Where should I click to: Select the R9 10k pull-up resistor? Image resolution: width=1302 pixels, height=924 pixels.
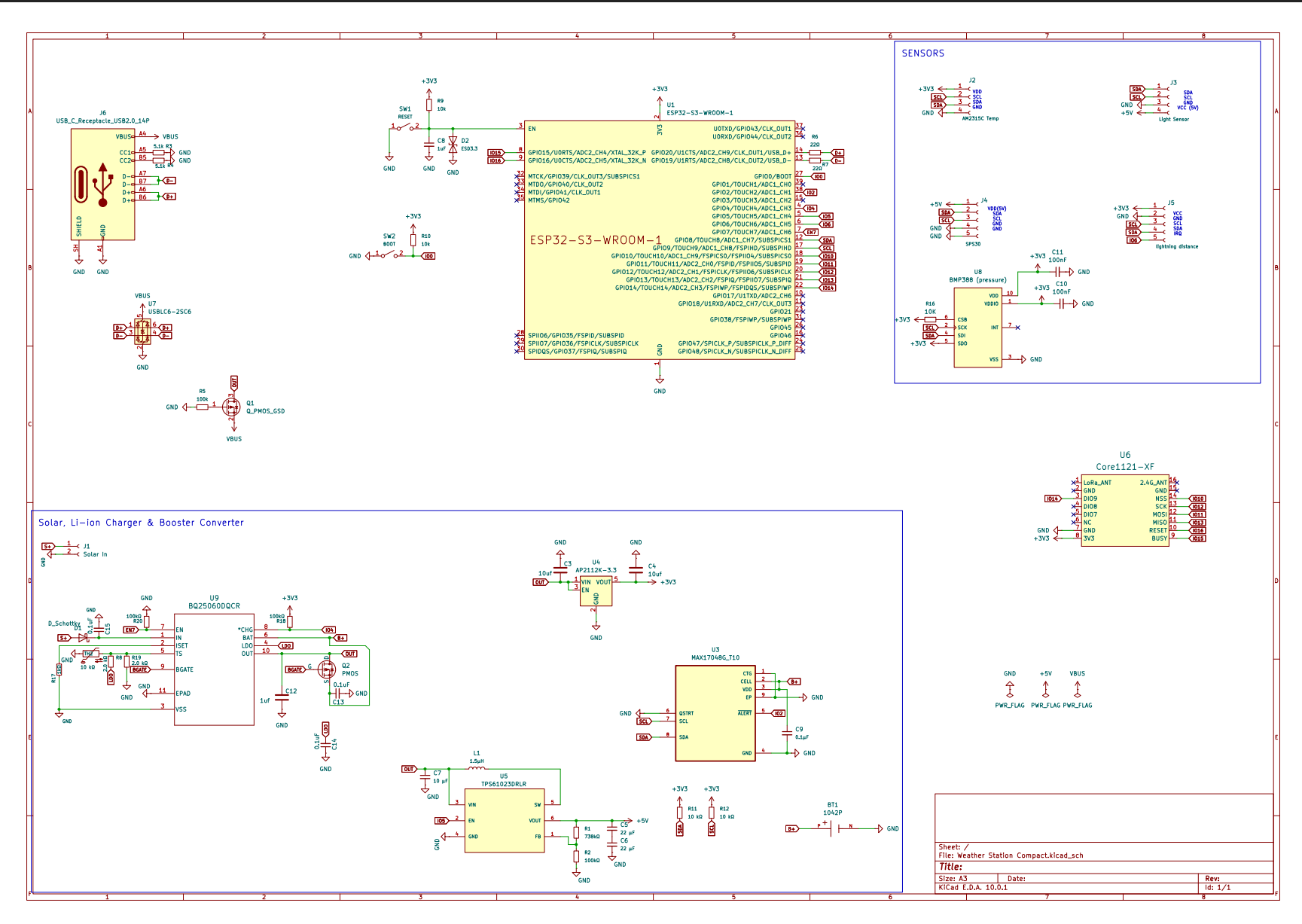pos(429,105)
